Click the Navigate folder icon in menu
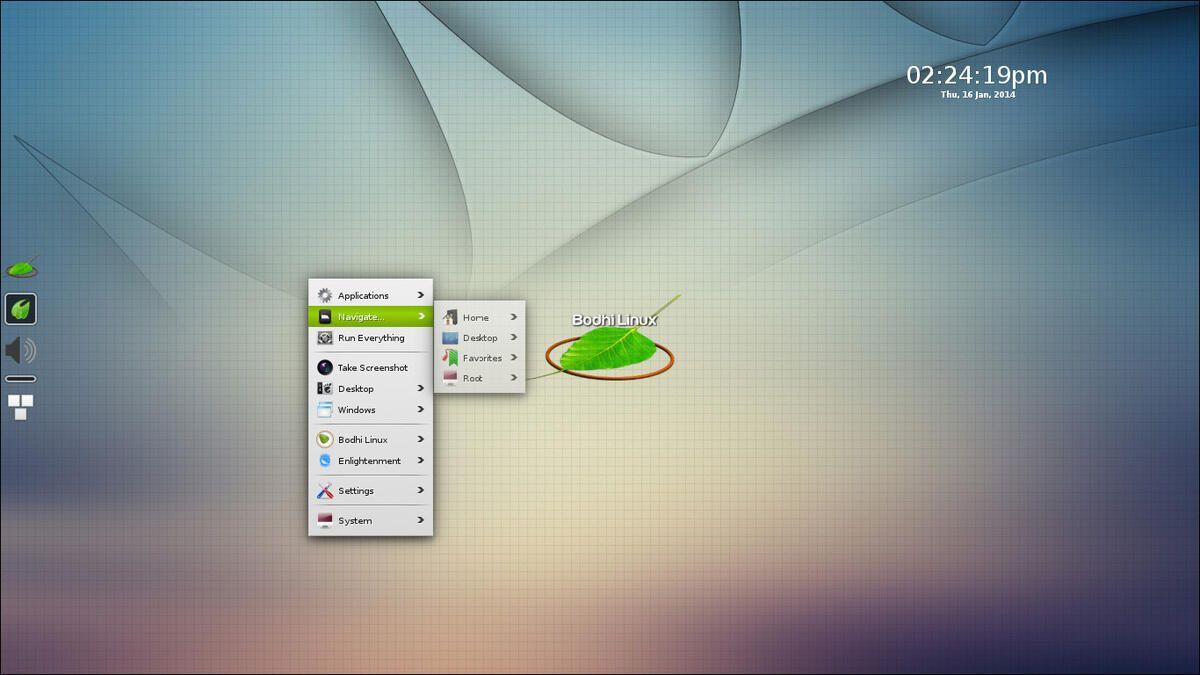The height and width of the screenshot is (675, 1200). click(x=325, y=316)
